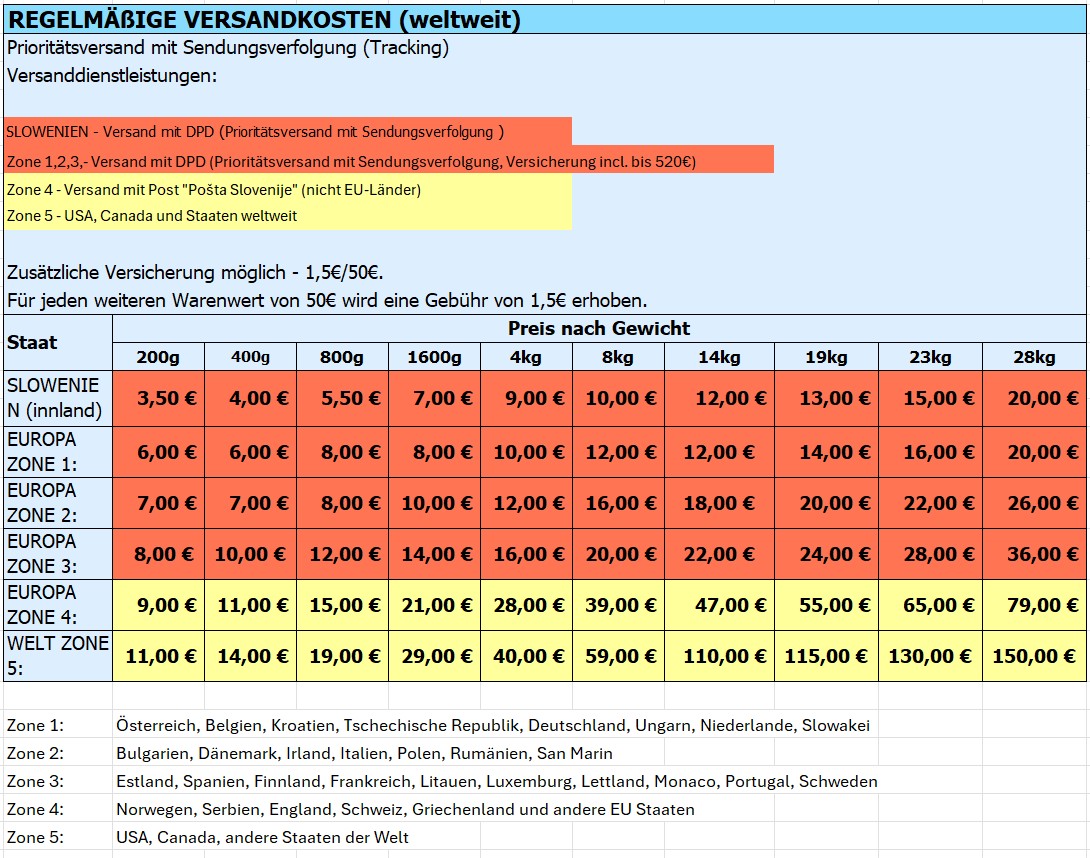Image resolution: width=1090 pixels, height=858 pixels.
Task: Select the 'EUROPA ZONE 3:' row label
Action: 58,554
